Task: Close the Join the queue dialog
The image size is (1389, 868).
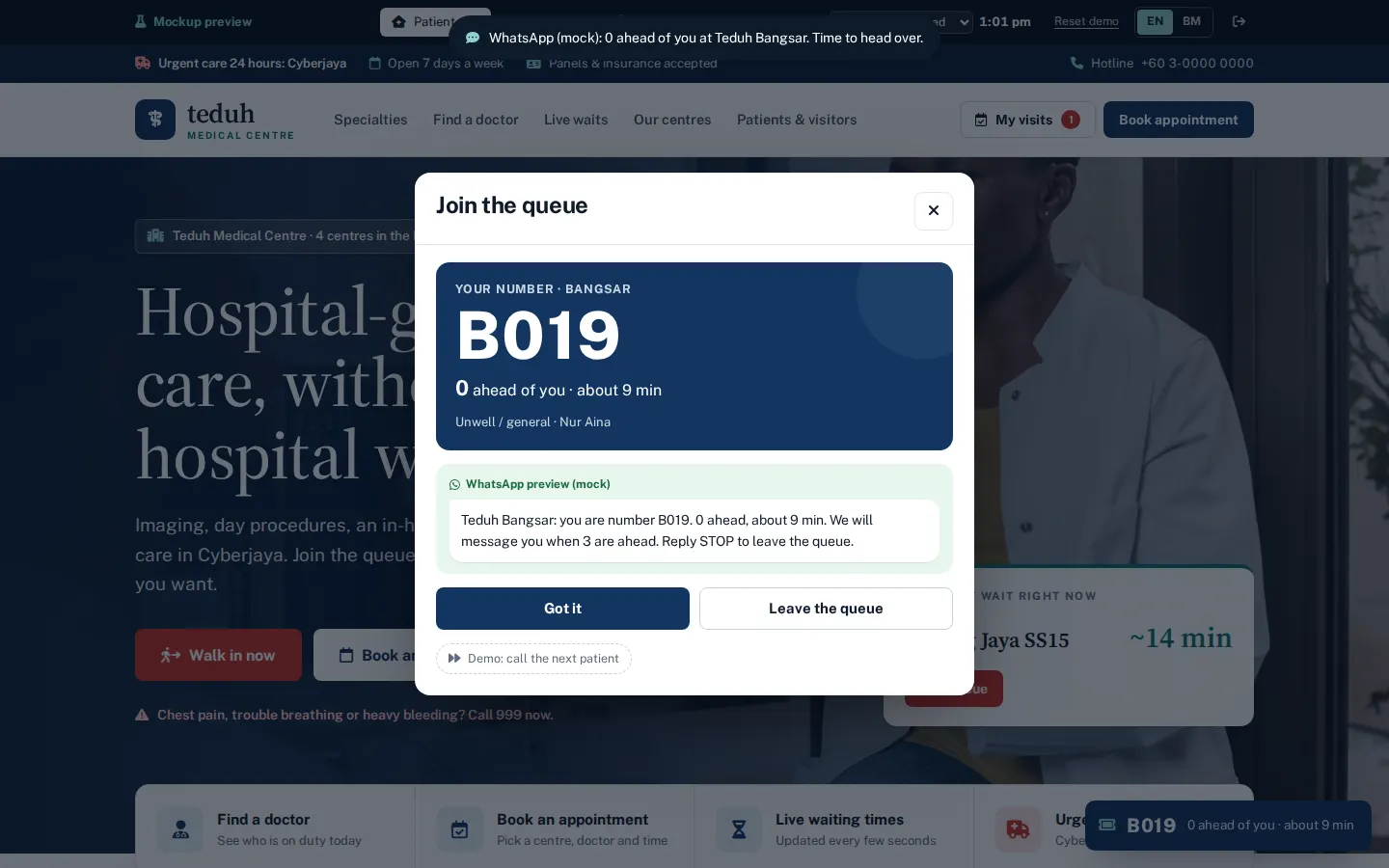Action: point(934,210)
